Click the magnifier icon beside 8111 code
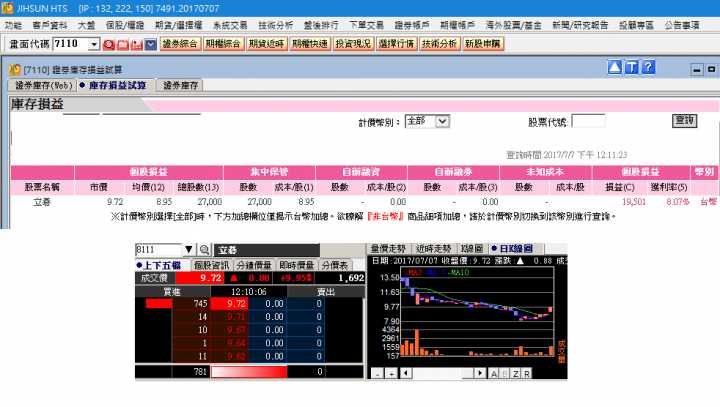Viewport: 720px width, 407px height. point(204,250)
